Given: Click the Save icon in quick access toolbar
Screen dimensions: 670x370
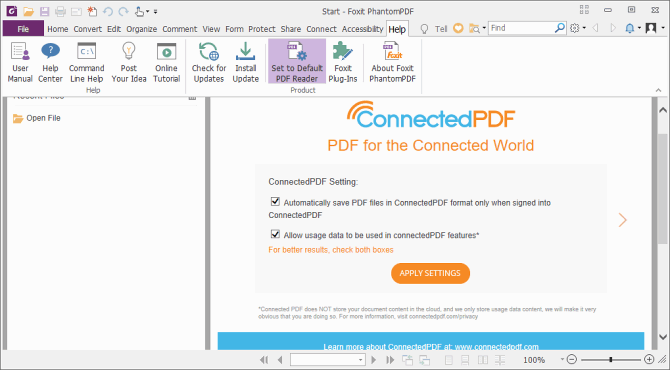Looking at the screenshot, I should 44,12.
